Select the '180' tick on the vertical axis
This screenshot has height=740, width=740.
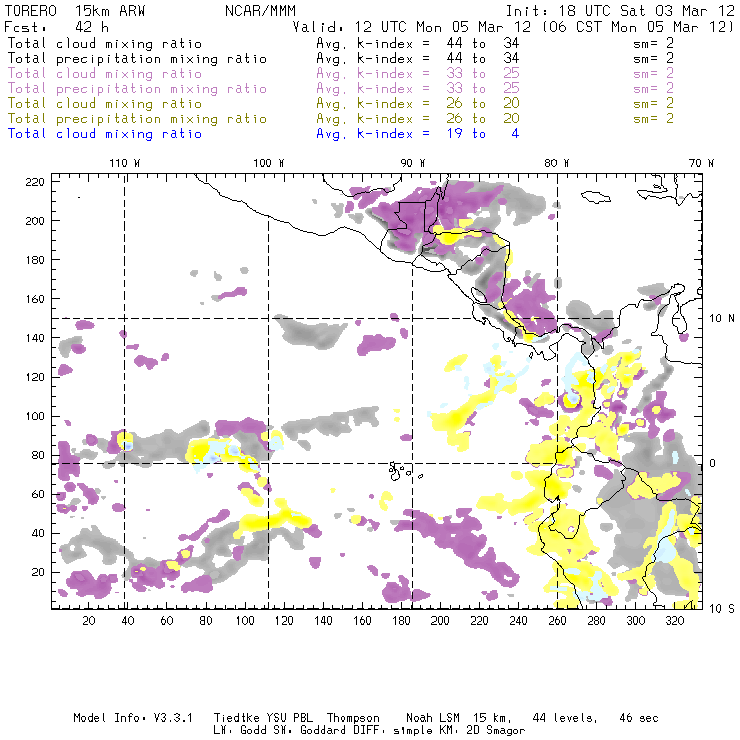point(35,260)
